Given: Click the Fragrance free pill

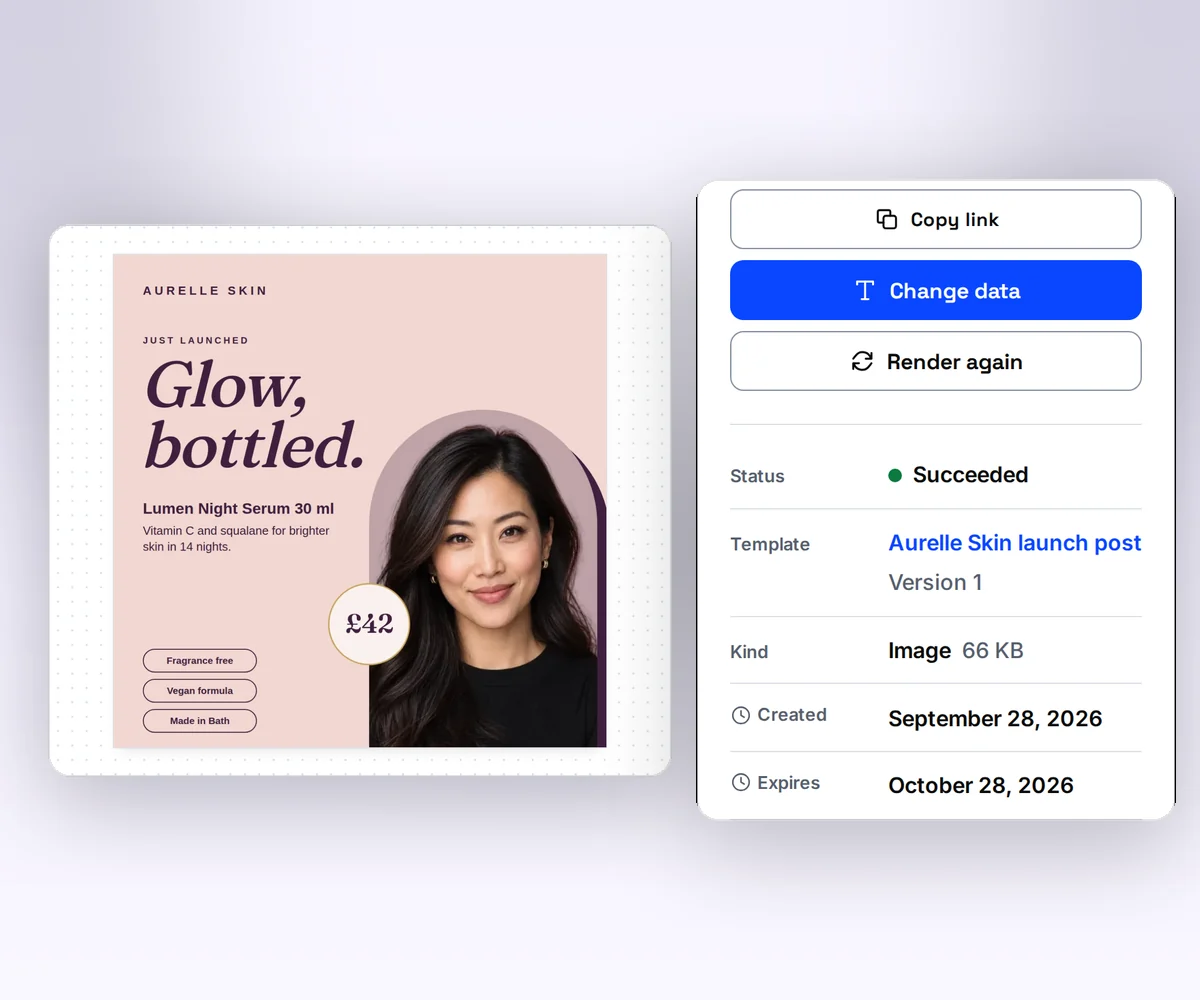Looking at the screenshot, I should coord(200,661).
